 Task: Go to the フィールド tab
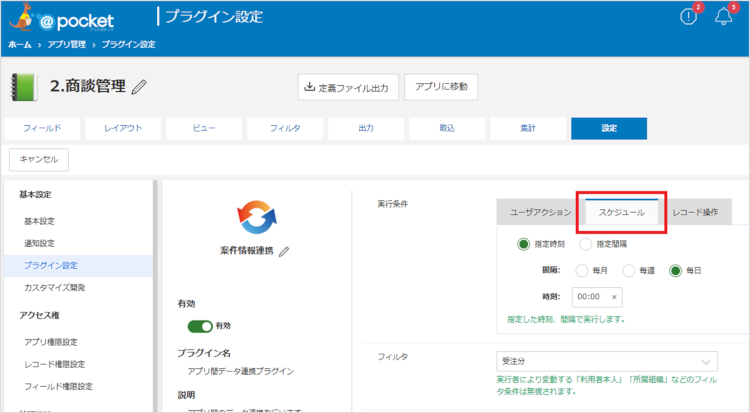coord(42,129)
